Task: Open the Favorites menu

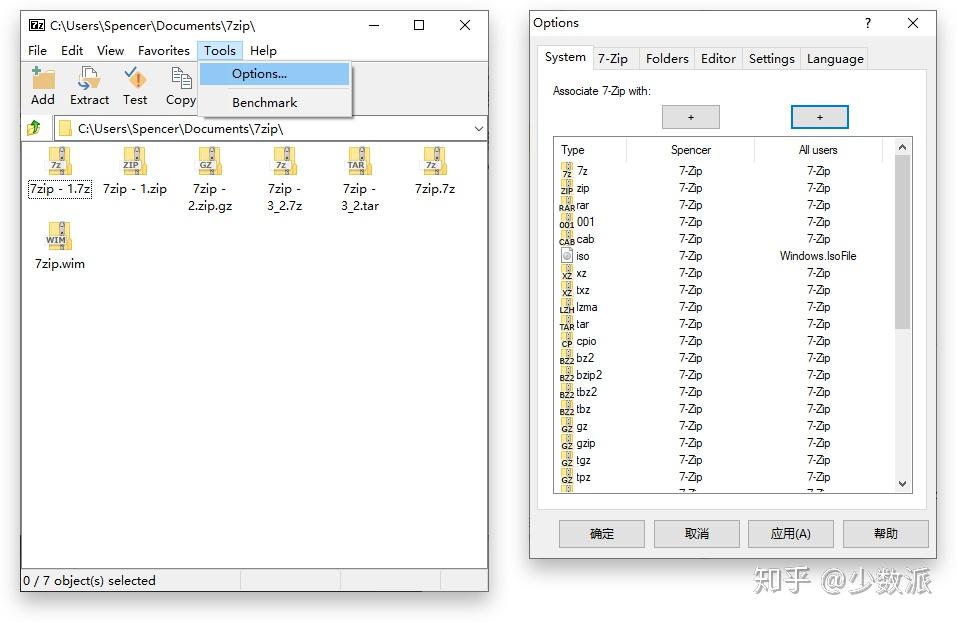Action: tap(164, 51)
